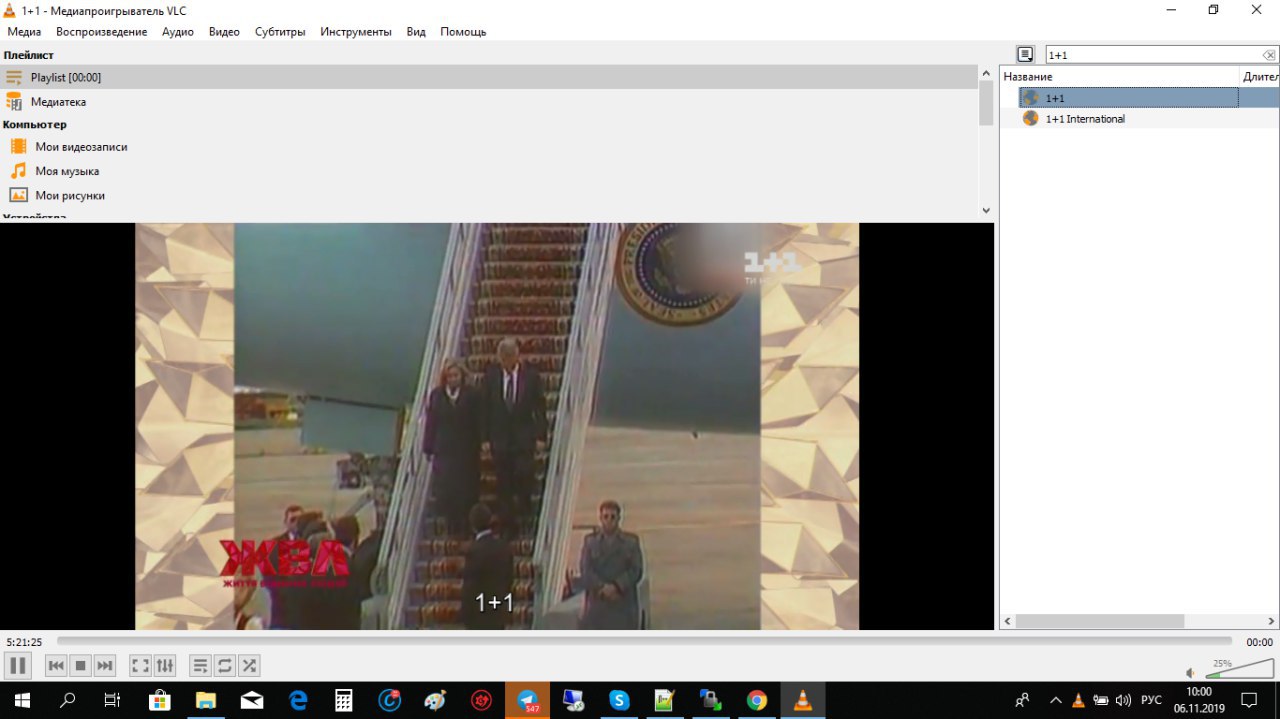Viewport: 1280px width, 719px height.
Task: Click the Playlist list icon
Action: pyautogui.click(x=14, y=77)
